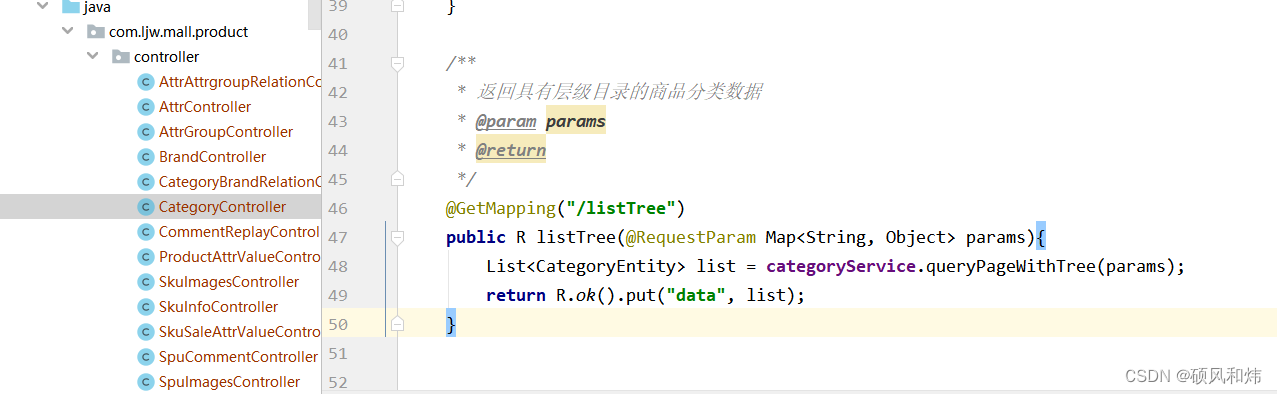
Task: Click the @return tag in Javadoc
Action: 511,151
